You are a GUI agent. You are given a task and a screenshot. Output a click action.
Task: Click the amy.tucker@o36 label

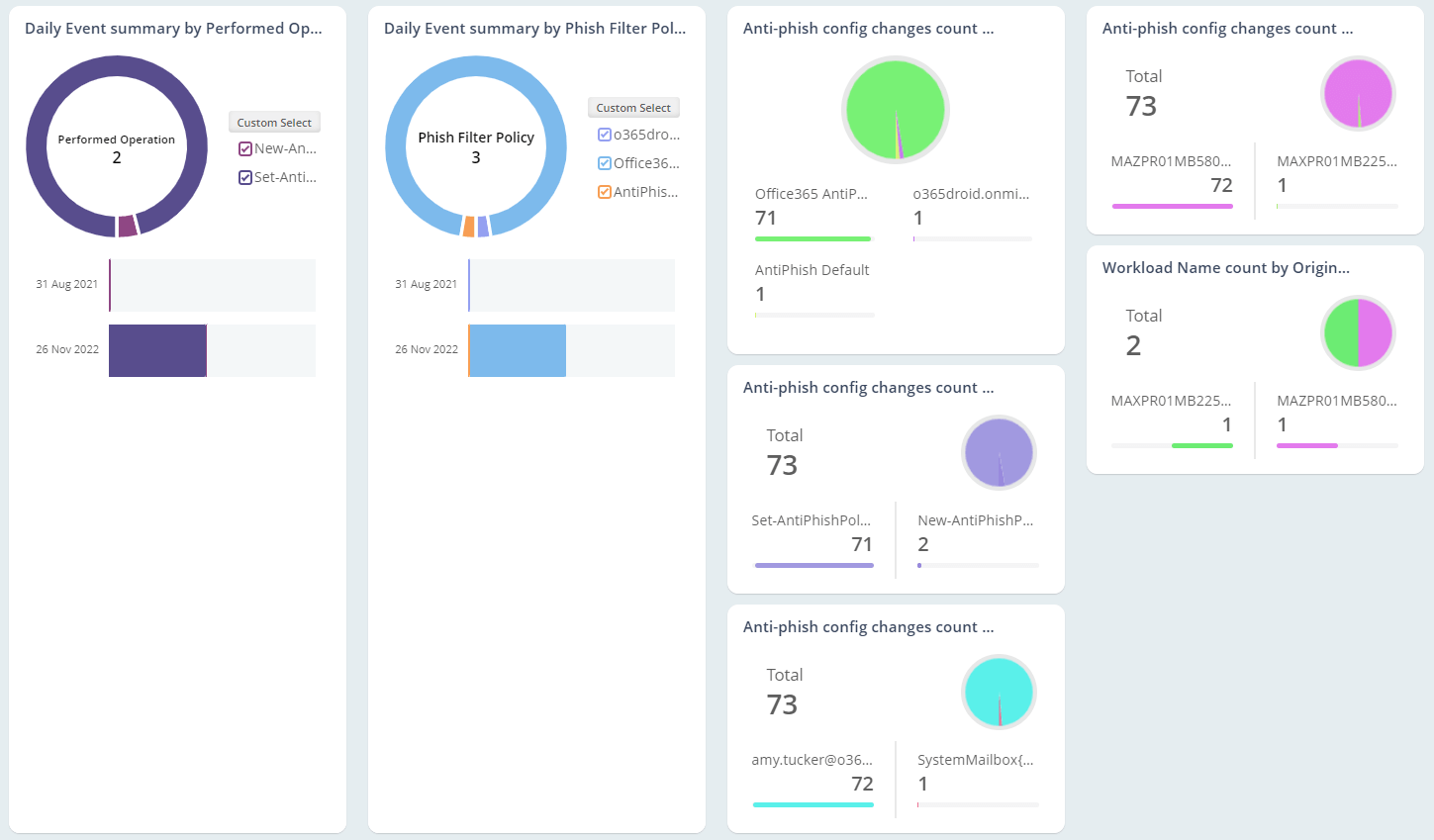coord(812,759)
